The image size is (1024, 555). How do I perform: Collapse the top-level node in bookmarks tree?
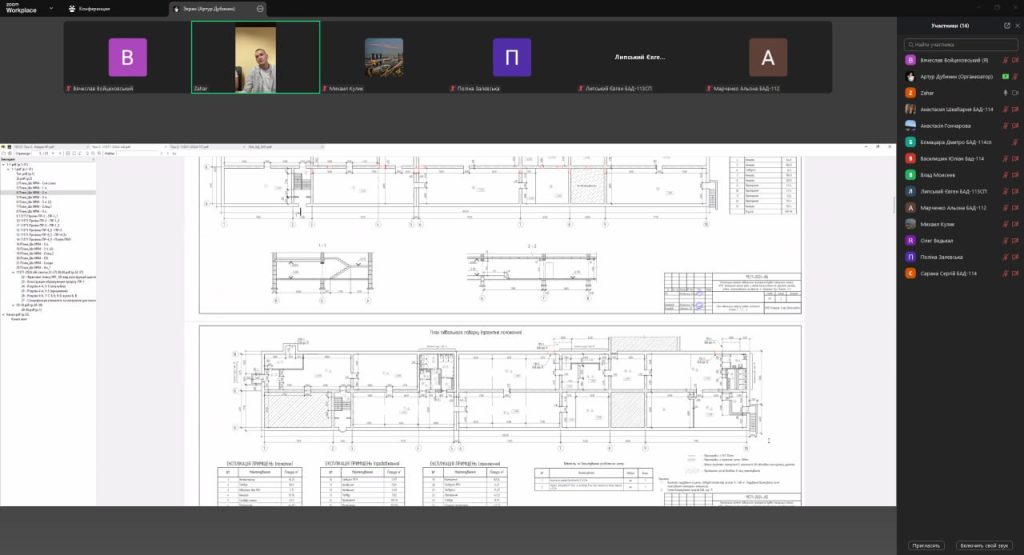(4, 164)
